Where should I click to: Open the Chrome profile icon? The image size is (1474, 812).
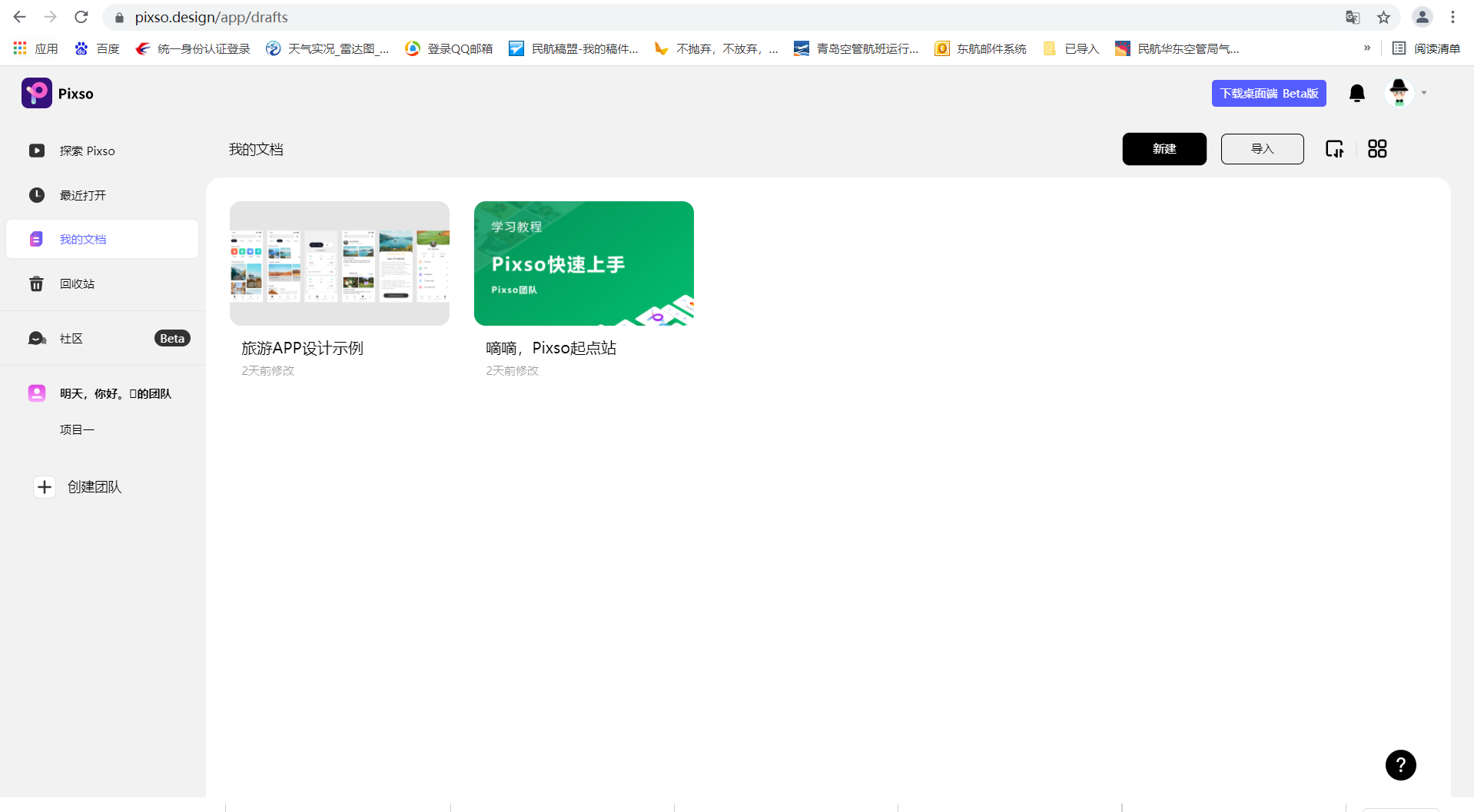1423,17
